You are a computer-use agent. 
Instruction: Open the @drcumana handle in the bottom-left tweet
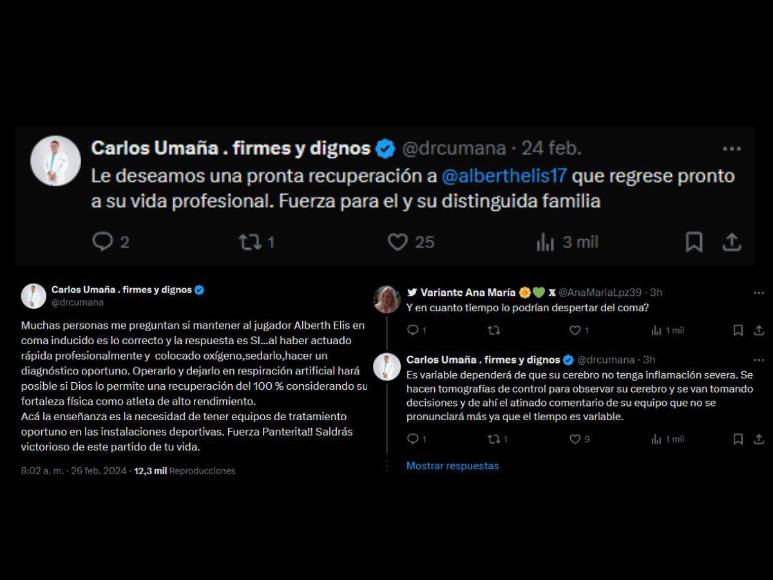click(x=77, y=303)
